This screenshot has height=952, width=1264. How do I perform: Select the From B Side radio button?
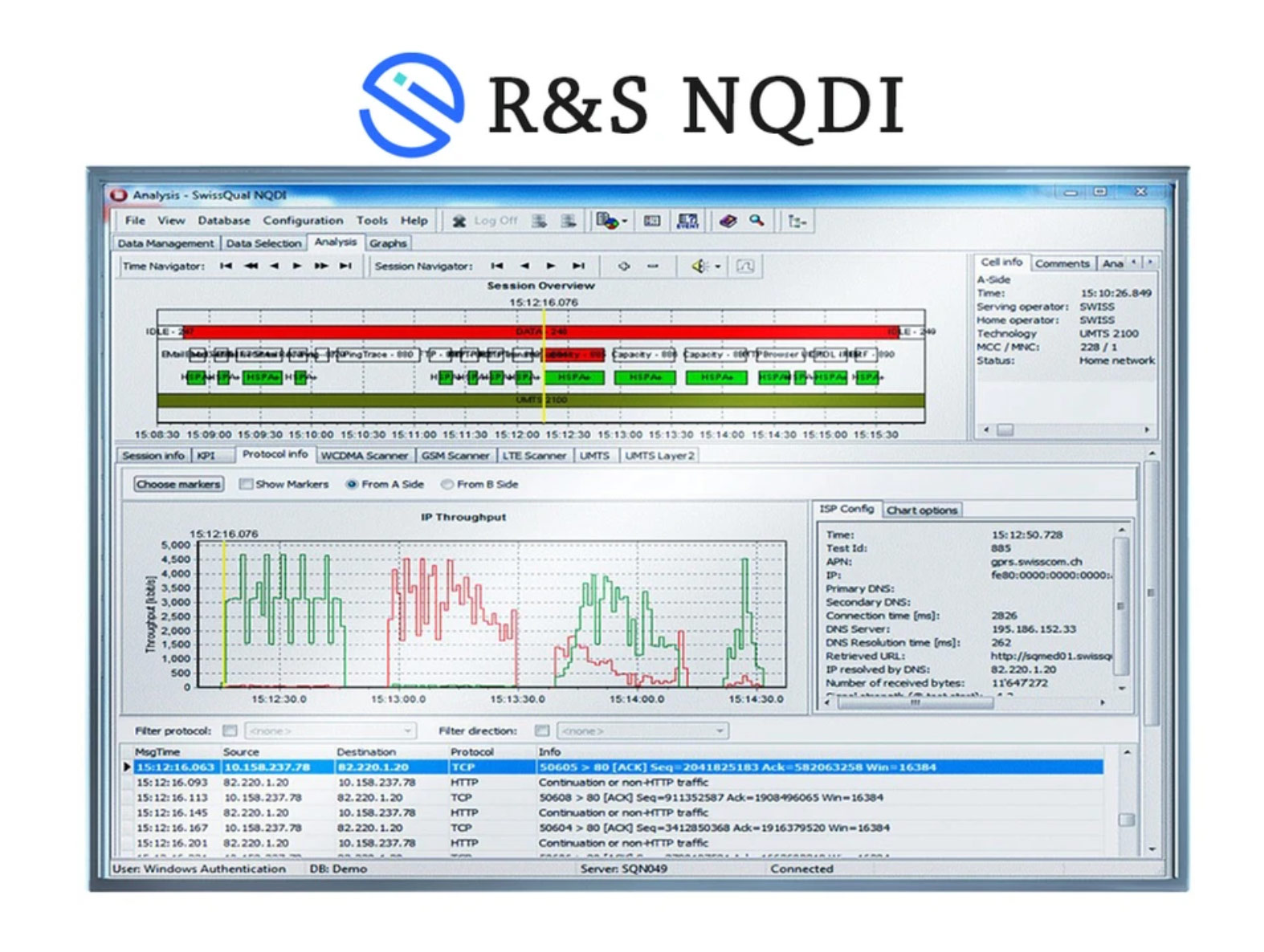tap(447, 484)
